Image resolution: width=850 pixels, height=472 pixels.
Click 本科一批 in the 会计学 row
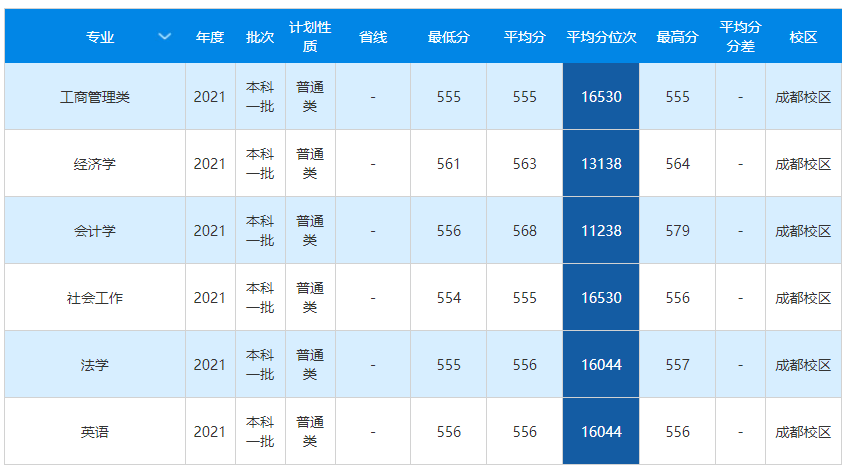[x=260, y=231]
